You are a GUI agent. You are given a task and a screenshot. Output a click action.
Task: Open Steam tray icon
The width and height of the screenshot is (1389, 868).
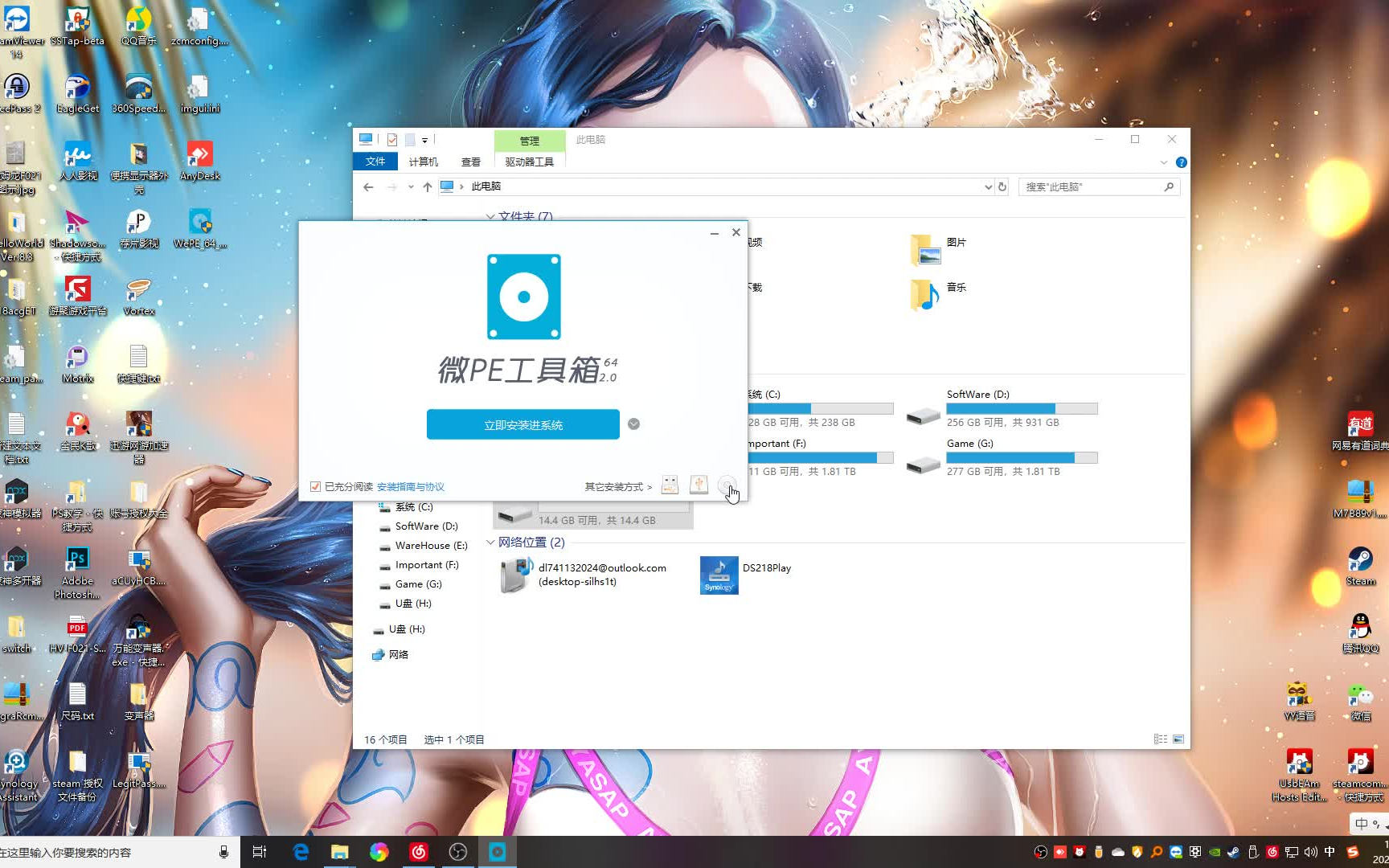tap(1234, 852)
